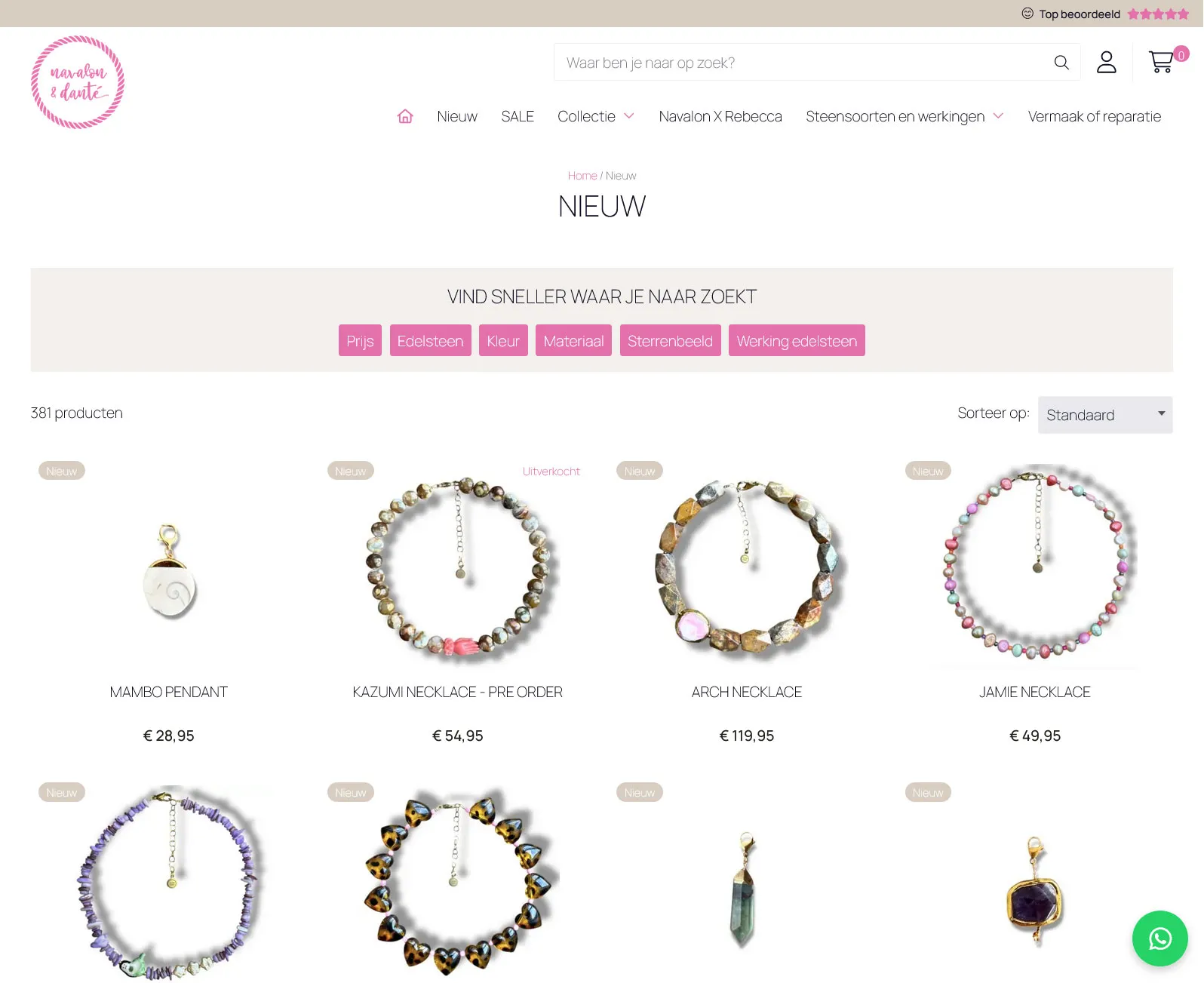Filter by Edelsteen
Screen dimensions: 1204x983
point(431,341)
